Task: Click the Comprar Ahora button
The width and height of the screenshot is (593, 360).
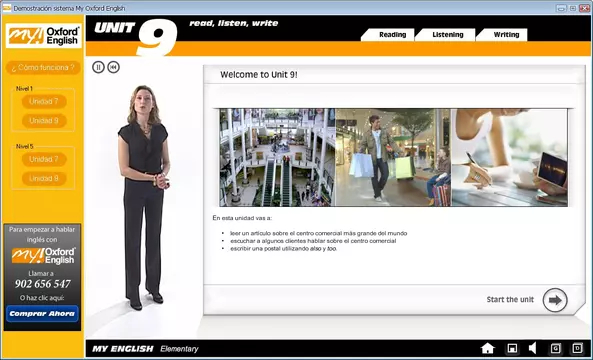Action: point(42,314)
